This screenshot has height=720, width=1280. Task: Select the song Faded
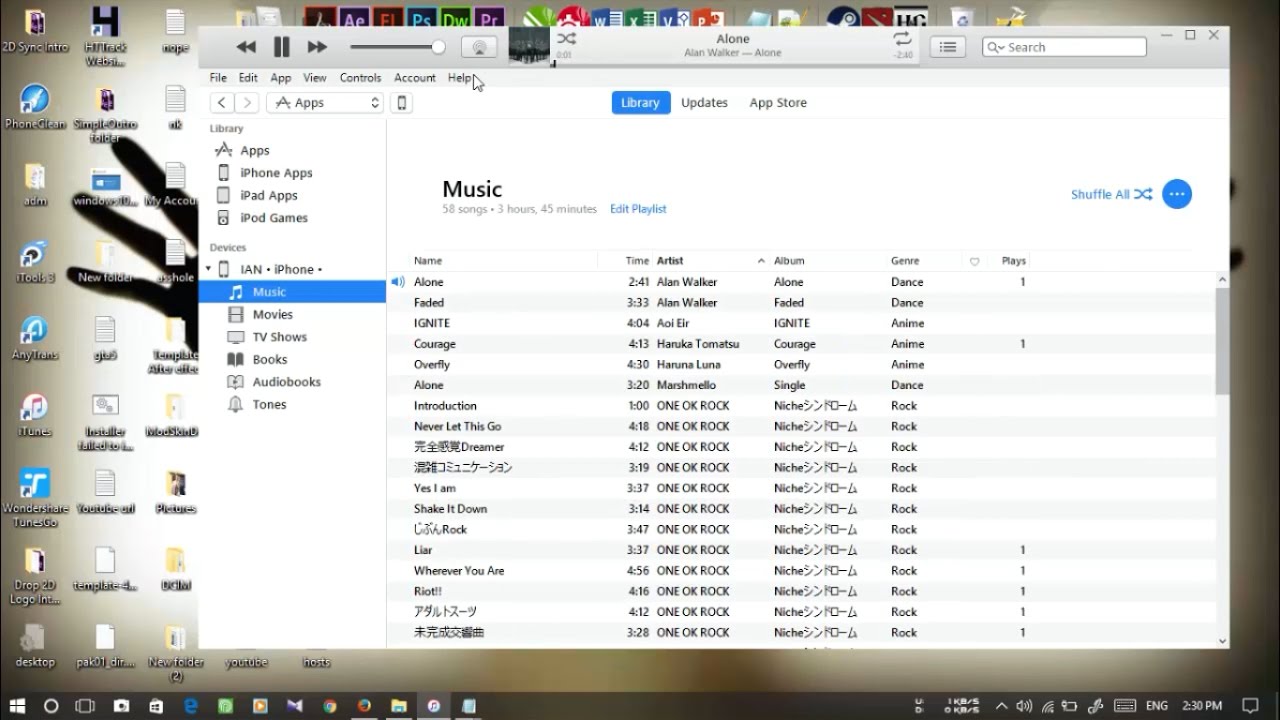click(x=801, y=303)
